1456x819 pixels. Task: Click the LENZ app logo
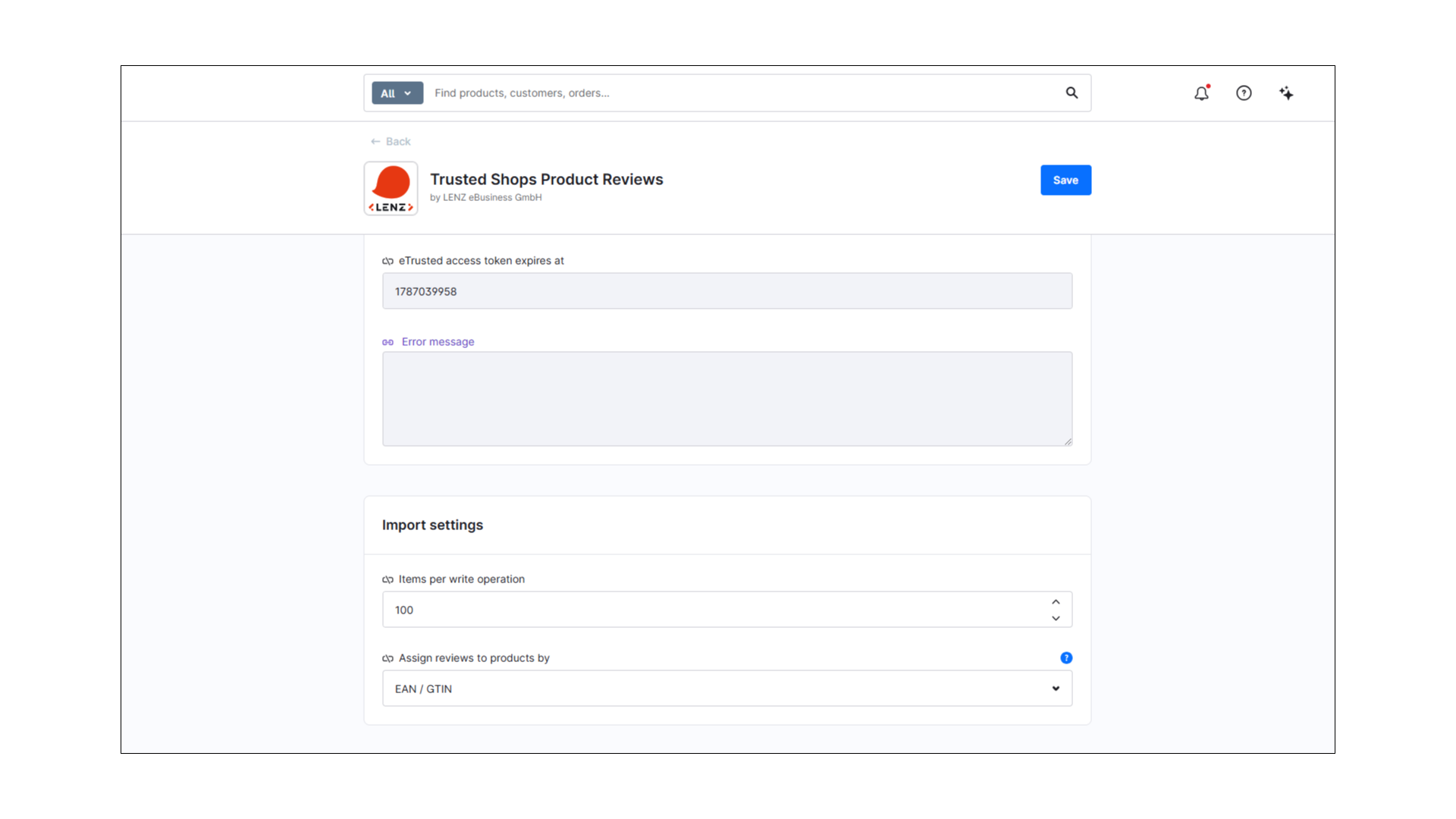tap(391, 188)
